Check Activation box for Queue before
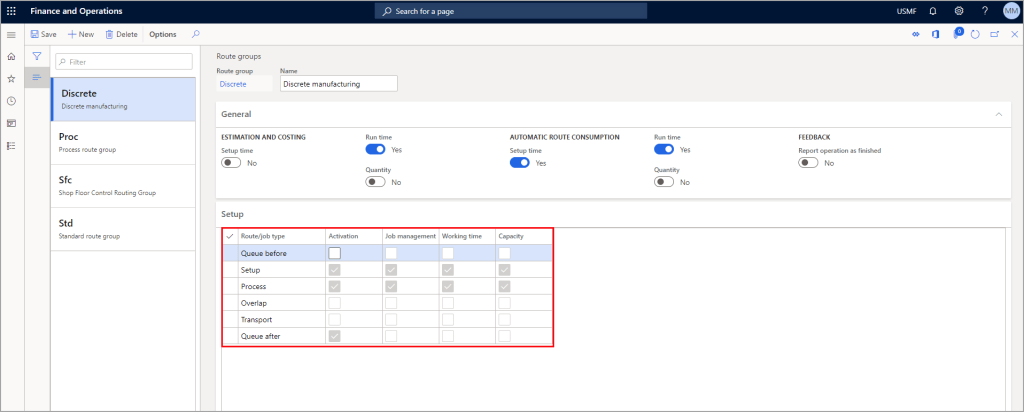Screen dimensions: 1024x412 tap(335, 253)
